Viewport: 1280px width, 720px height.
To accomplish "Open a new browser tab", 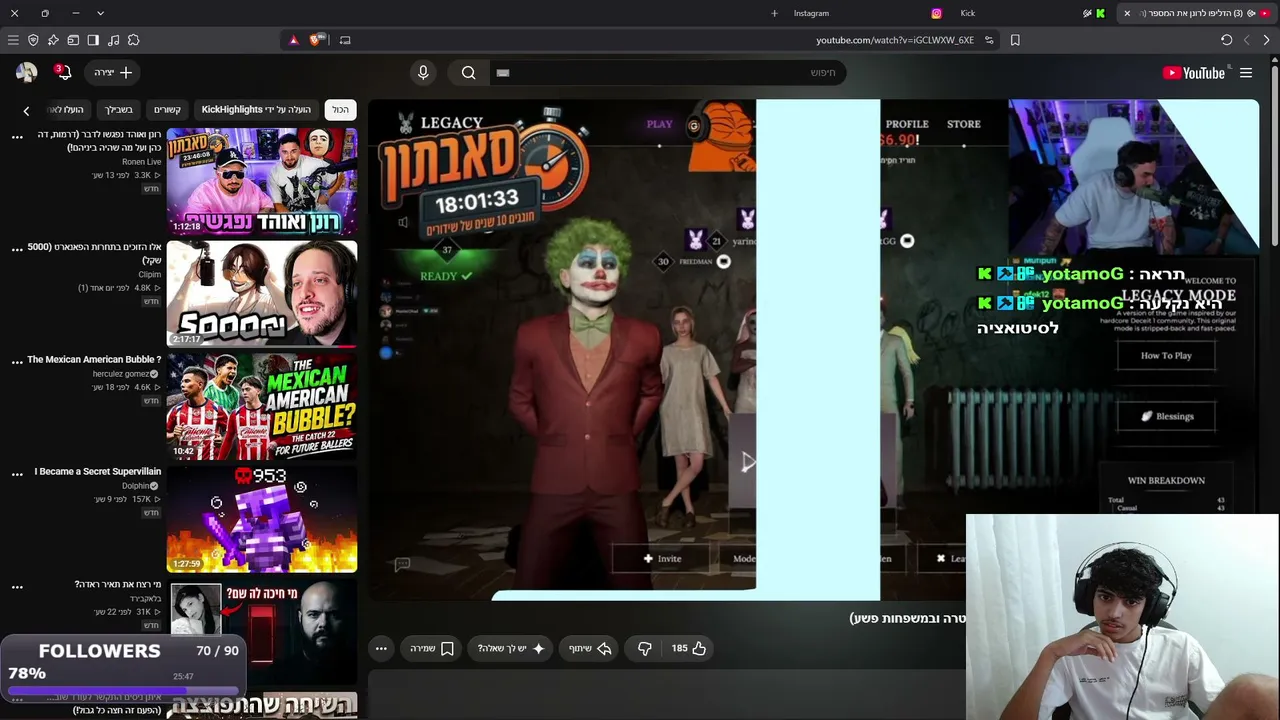I will [x=774, y=13].
